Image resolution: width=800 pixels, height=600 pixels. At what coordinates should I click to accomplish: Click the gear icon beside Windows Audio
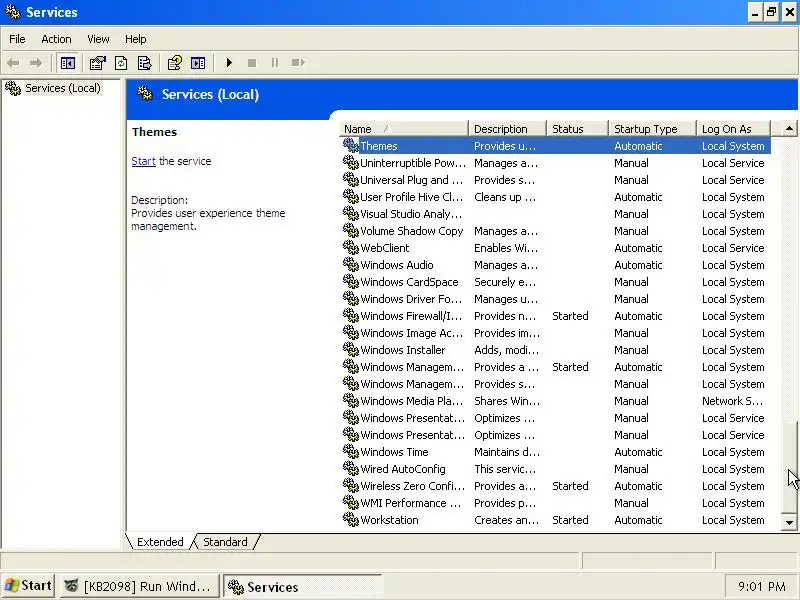pyautogui.click(x=351, y=264)
